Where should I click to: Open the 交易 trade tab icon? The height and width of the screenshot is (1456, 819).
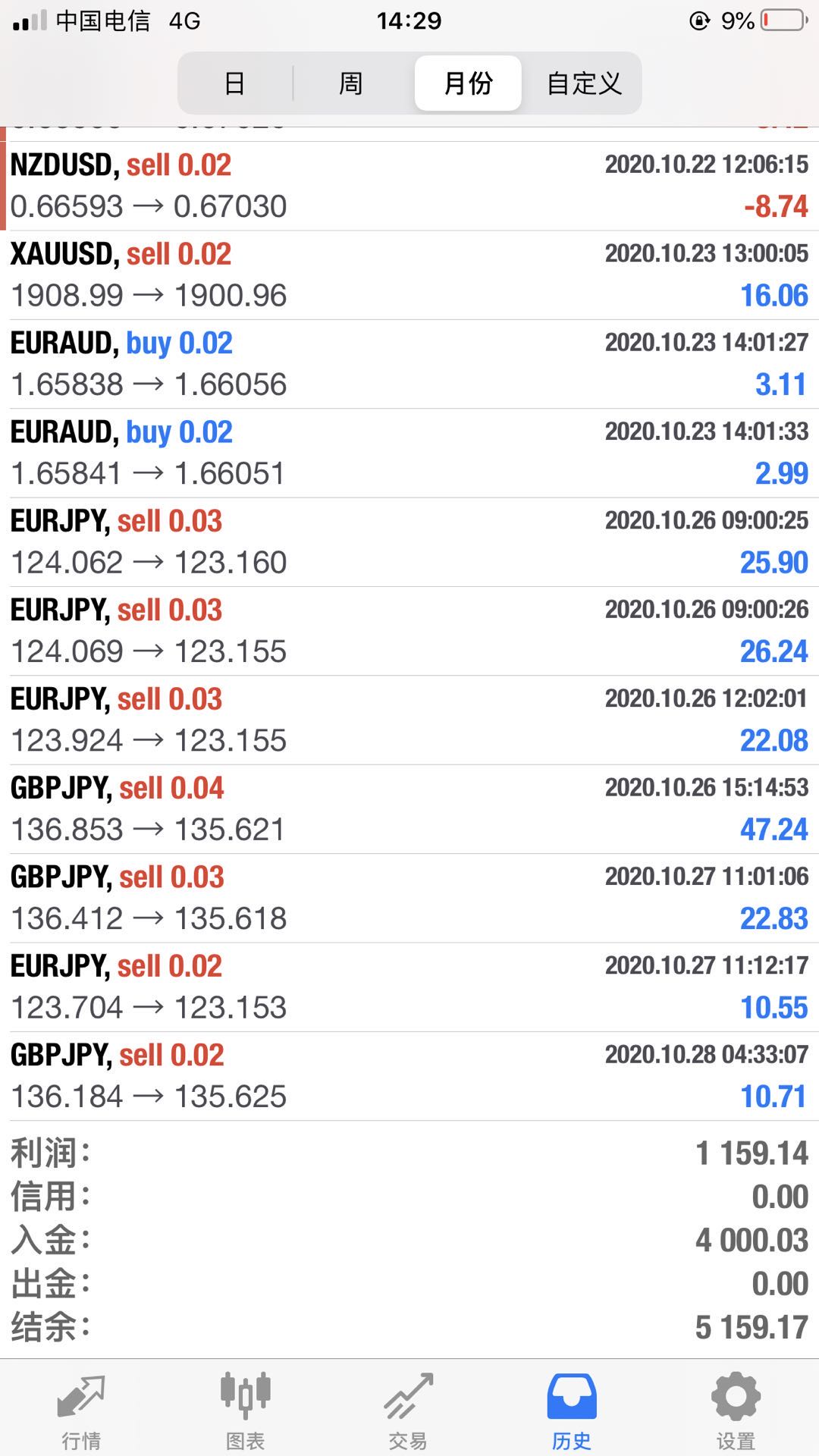(x=408, y=1396)
